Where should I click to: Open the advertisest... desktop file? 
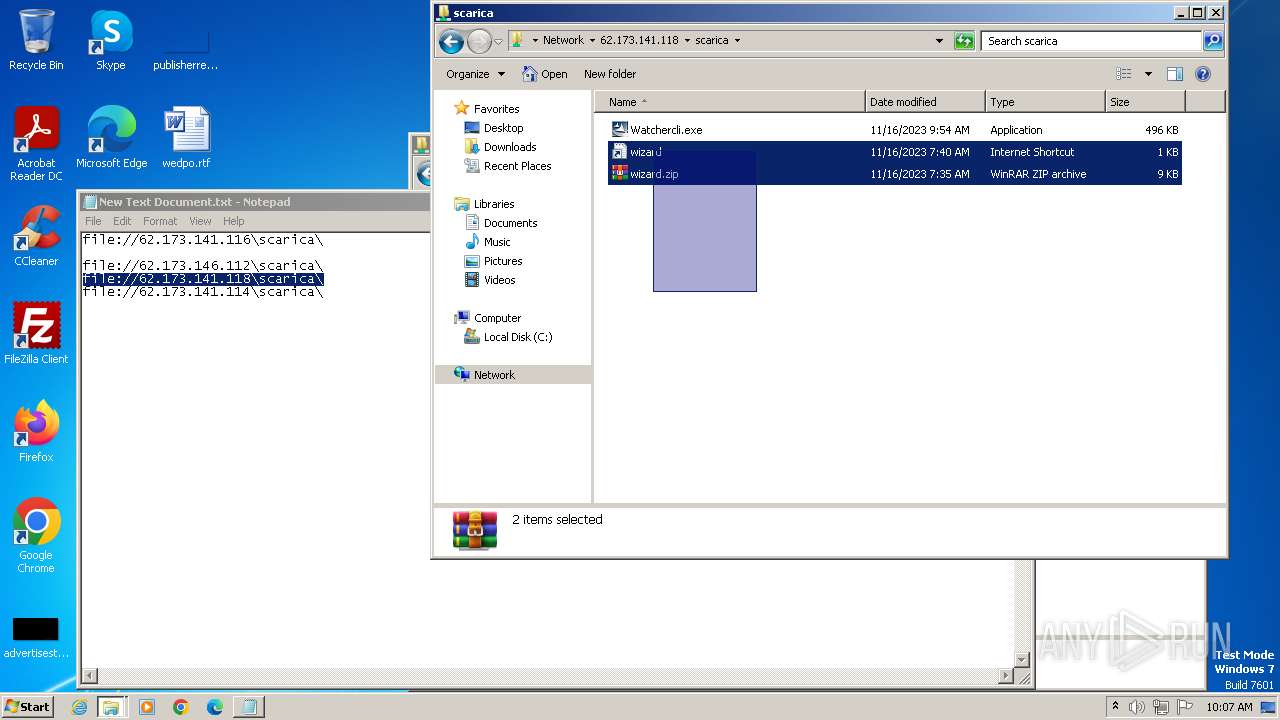pos(36,636)
